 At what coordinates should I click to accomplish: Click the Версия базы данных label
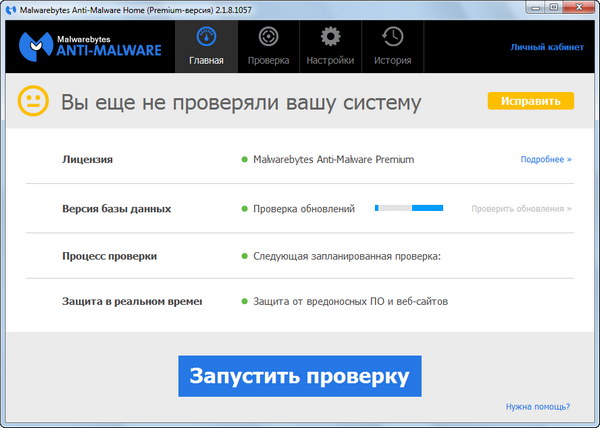click(116, 209)
